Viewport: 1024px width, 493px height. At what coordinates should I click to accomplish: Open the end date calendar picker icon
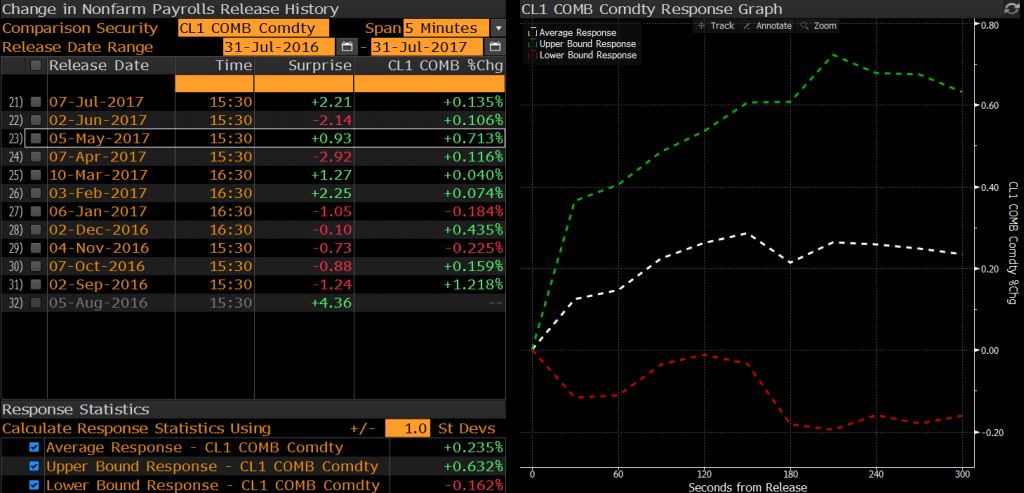coord(495,47)
